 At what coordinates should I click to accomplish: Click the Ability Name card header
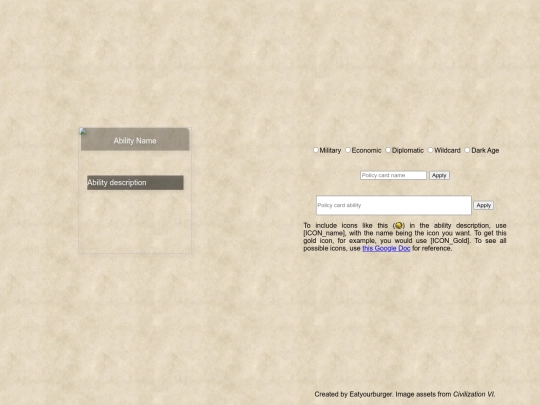click(x=135, y=139)
